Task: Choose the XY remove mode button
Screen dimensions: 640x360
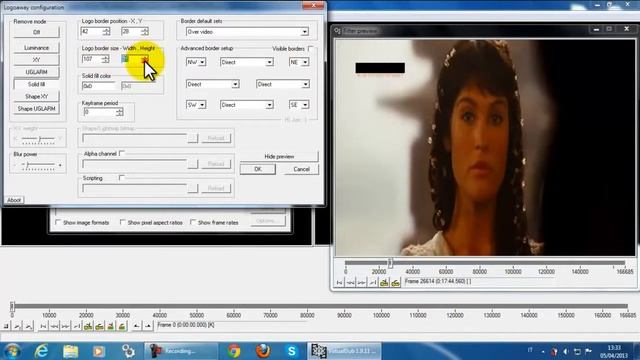Action: (36, 60)
